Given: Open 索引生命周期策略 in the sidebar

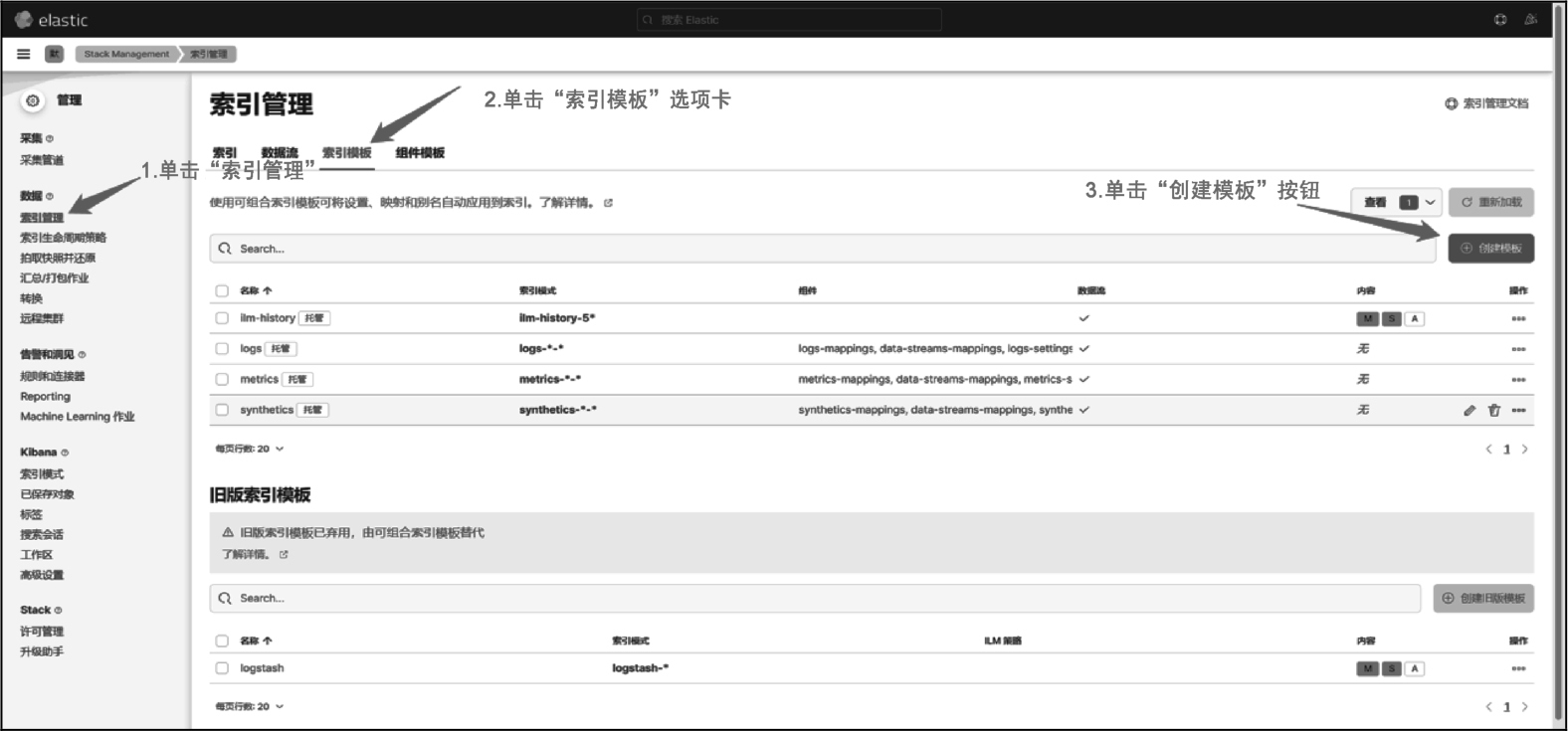Looking at the screenshot, I should (x=64, y=238).
